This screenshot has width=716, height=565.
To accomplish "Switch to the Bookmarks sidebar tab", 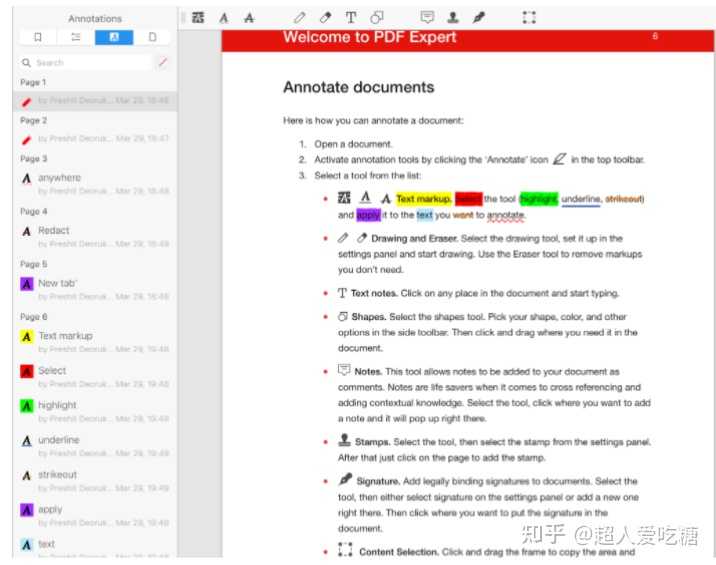I will point(38,37).
